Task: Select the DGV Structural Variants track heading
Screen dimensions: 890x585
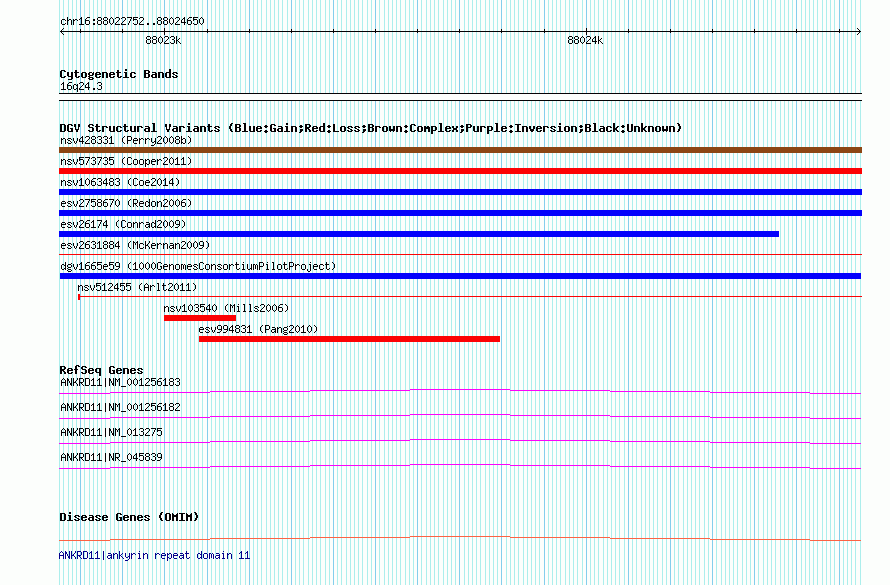Action: (x=371, y=128)
